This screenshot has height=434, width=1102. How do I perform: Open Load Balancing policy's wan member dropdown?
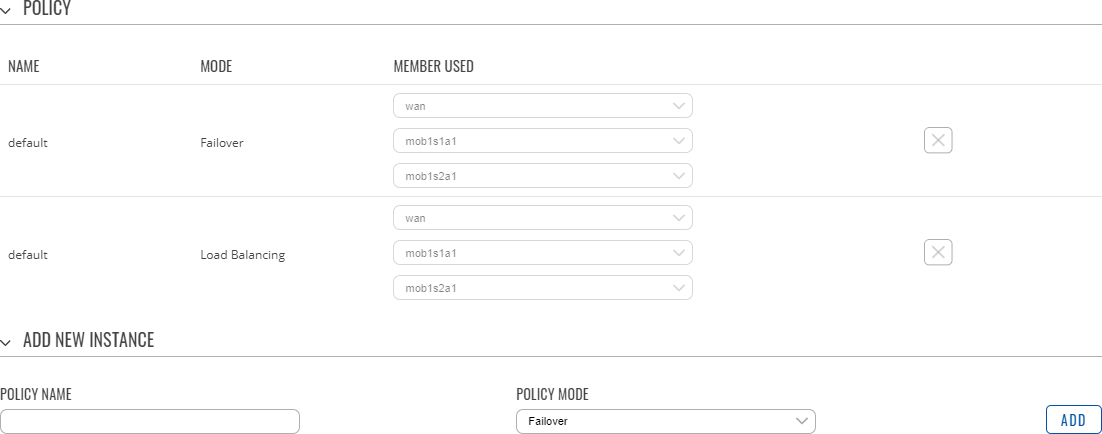[542, 218]
